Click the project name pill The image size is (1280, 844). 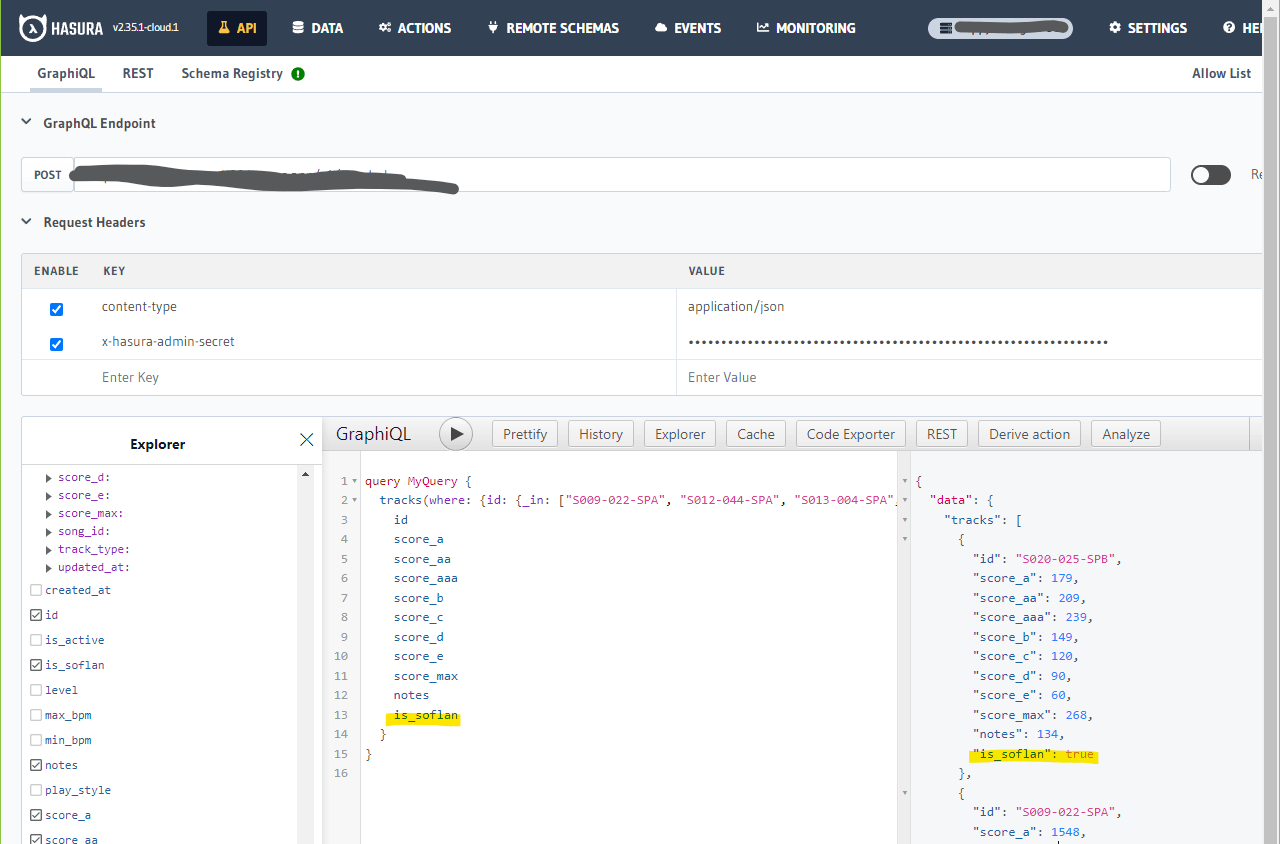click(1000, 28)
